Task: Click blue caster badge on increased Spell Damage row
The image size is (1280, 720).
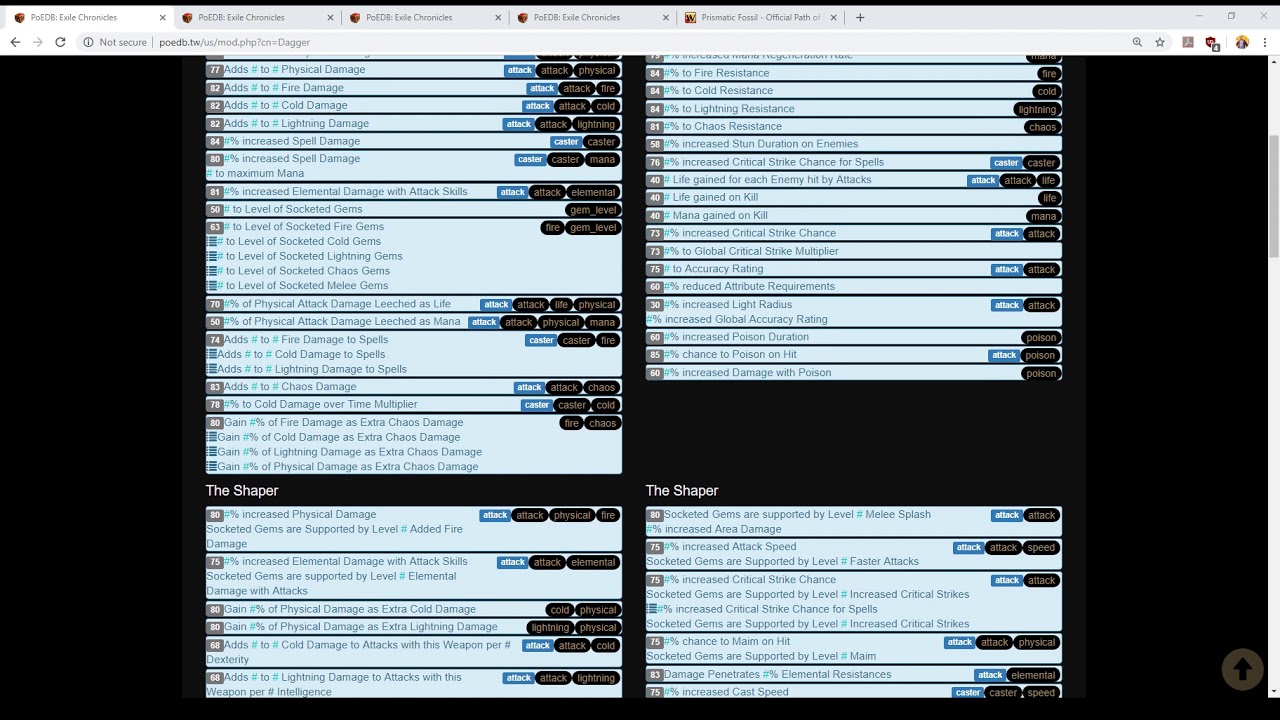Action: [x=566, y=142]
